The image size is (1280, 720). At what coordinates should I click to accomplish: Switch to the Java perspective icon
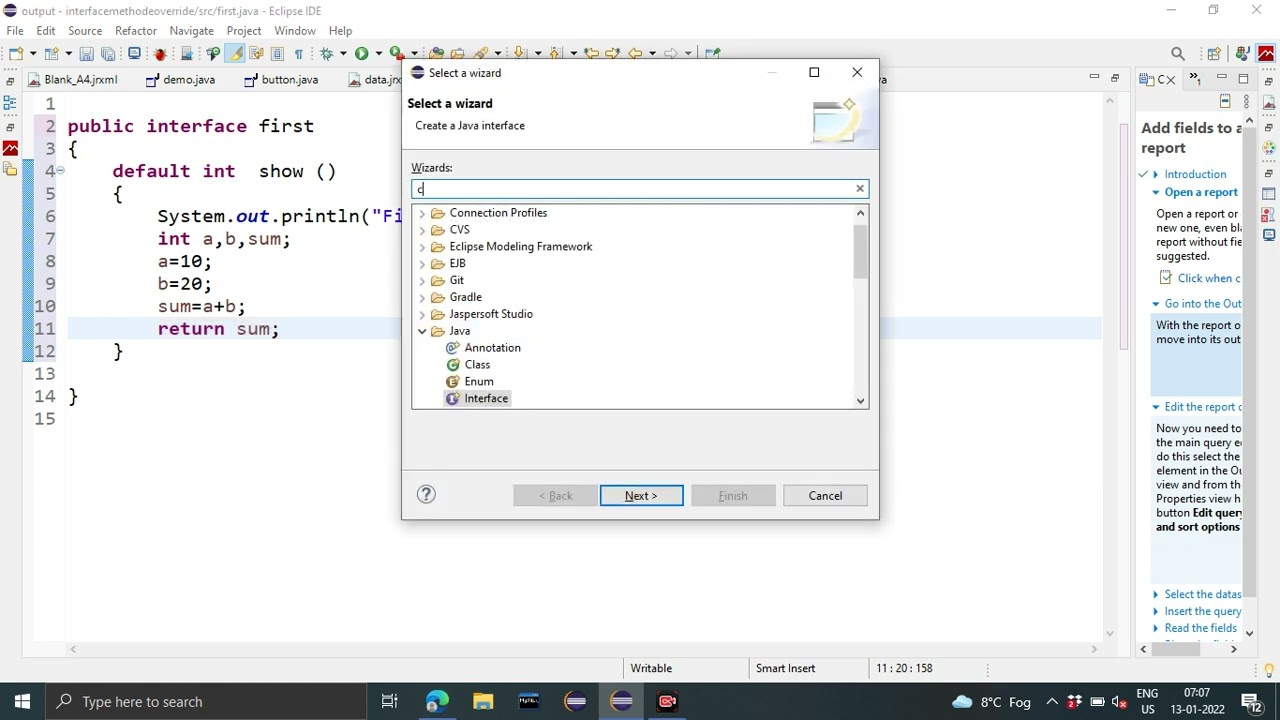tap(1243, 54)
